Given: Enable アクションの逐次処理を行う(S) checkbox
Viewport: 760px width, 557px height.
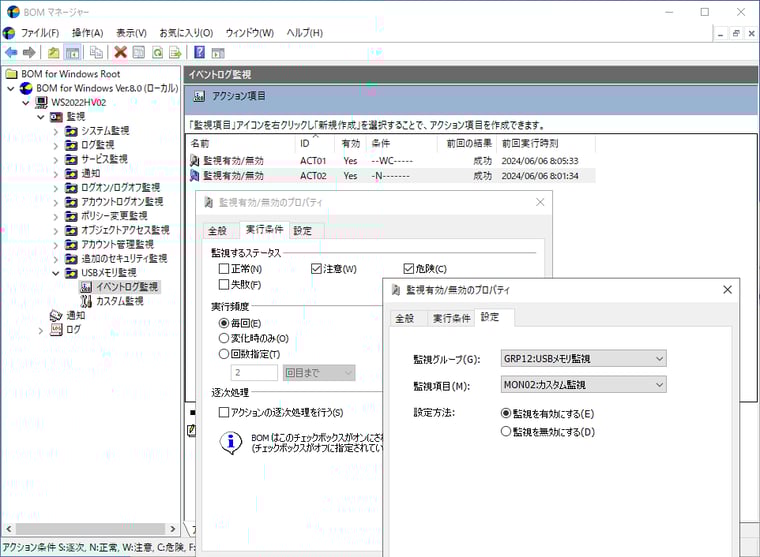Looking at the screenshot, I should pyautogui.click(x=224, y=413).
